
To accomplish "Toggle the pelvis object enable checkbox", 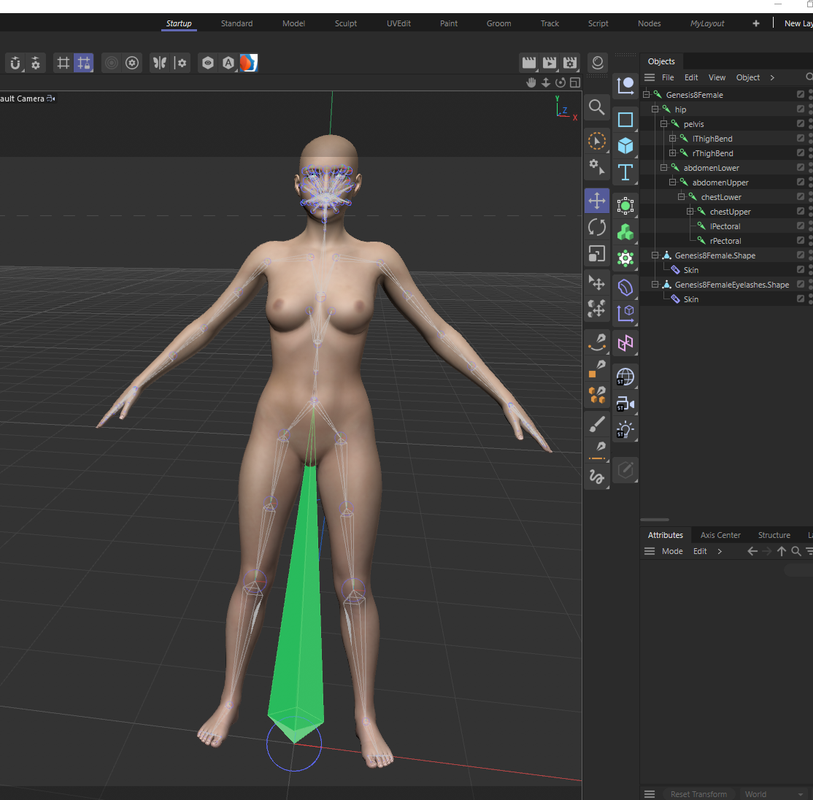I will 801,124.
